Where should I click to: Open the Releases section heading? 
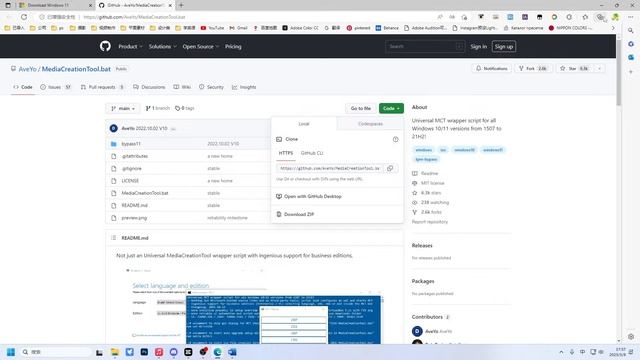pyautogui.click(x=422, y=245)
